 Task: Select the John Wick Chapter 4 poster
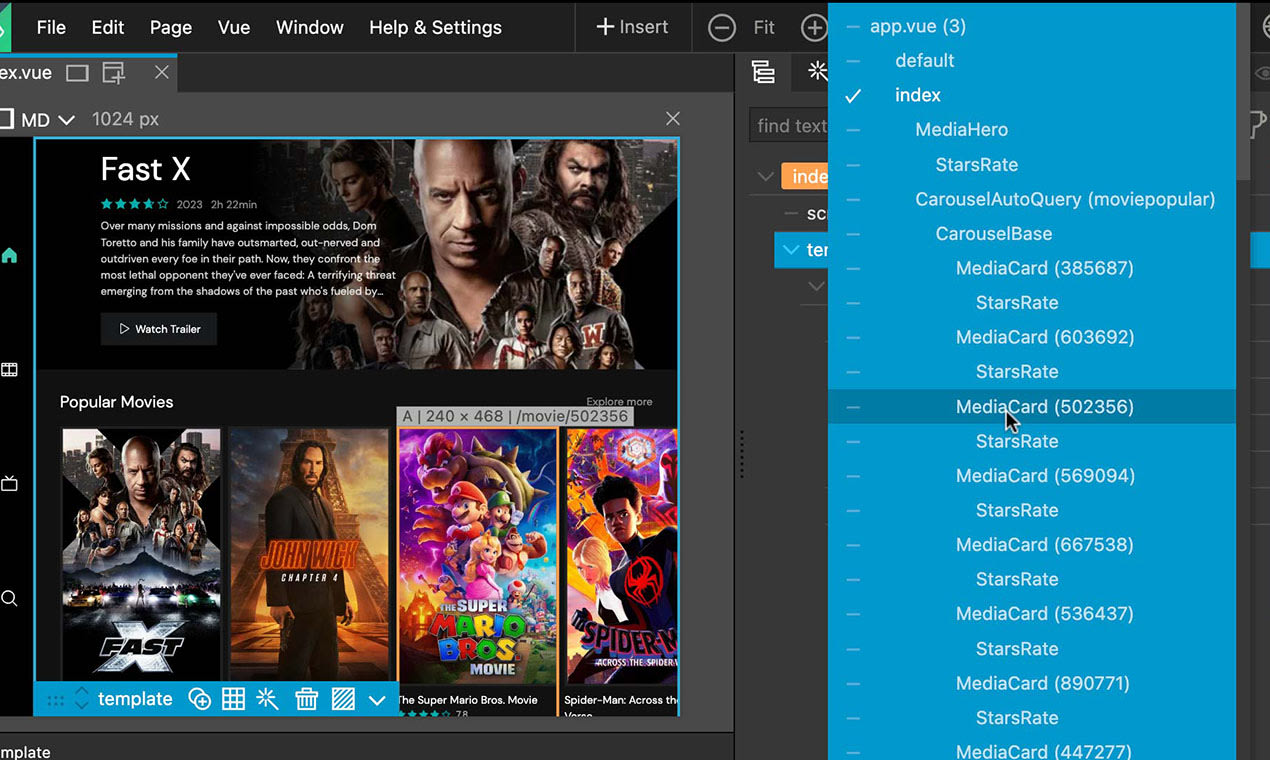(309, 555)
